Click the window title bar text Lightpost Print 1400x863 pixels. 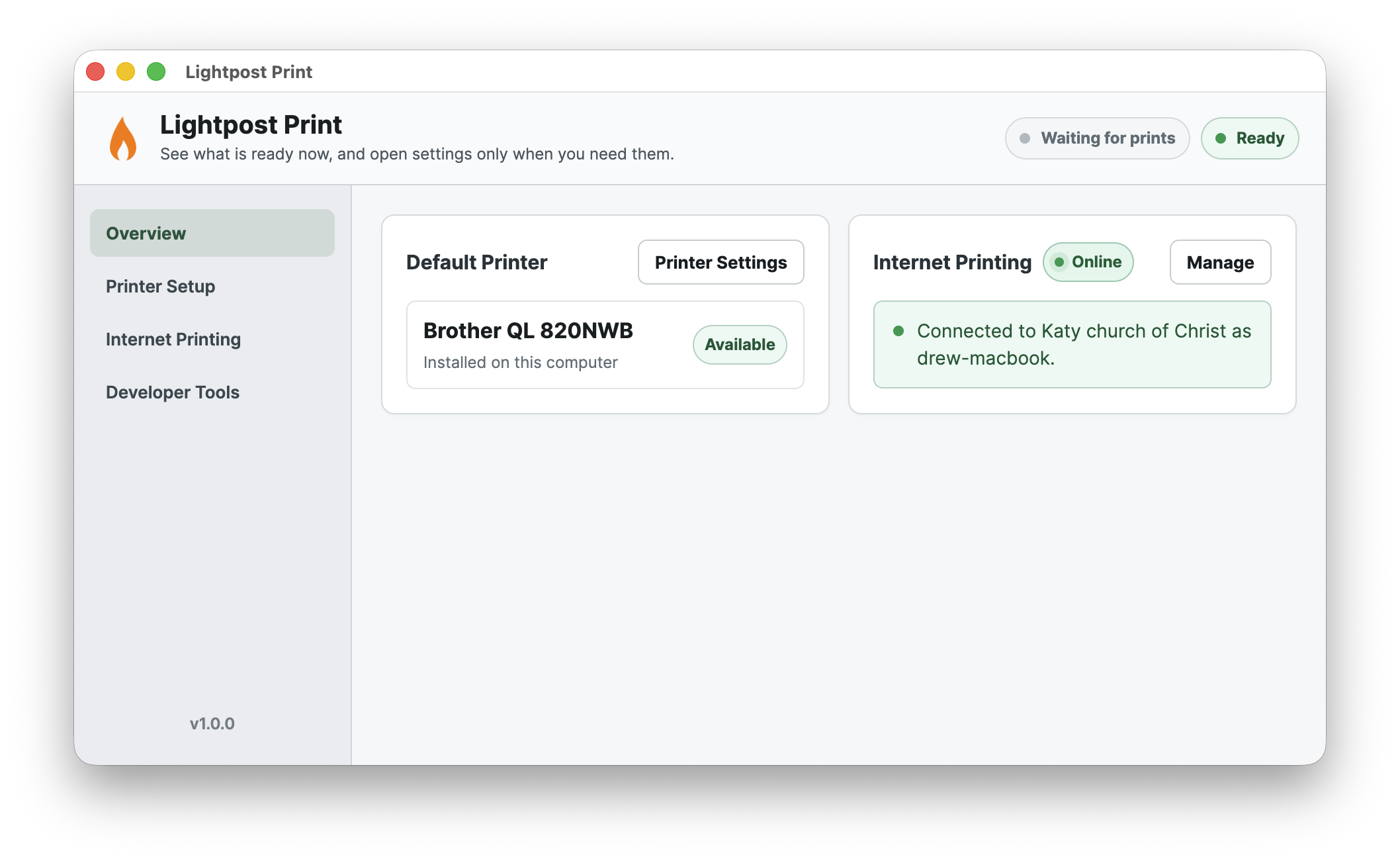(249, 71)
